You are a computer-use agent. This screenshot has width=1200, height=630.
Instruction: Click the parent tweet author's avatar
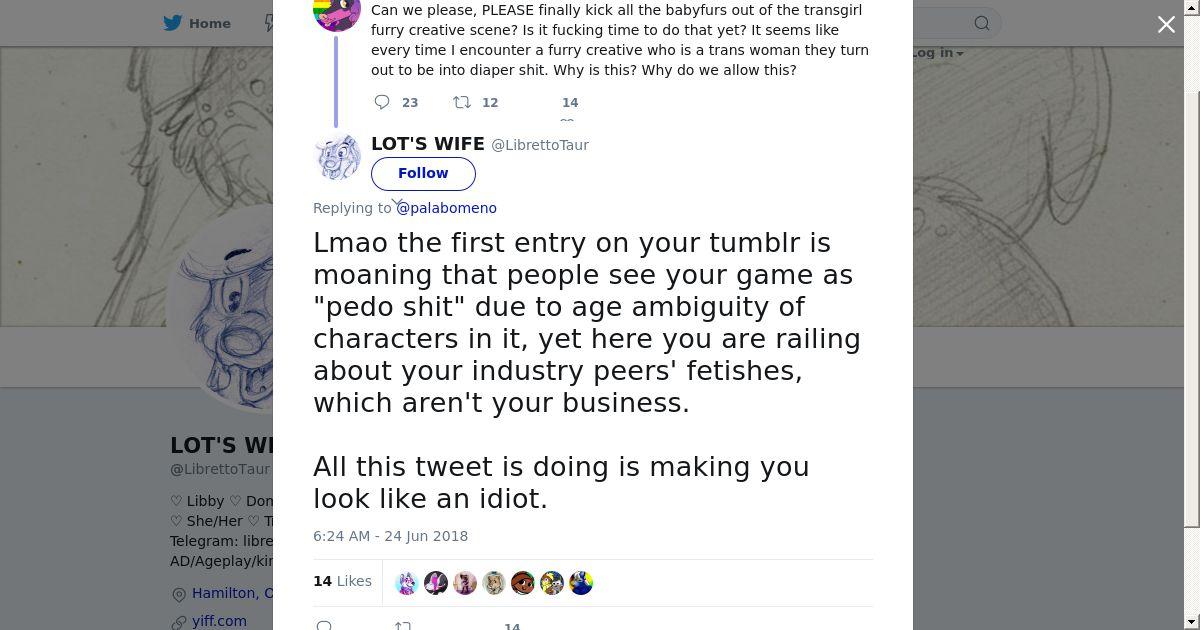tap(337, 12)
